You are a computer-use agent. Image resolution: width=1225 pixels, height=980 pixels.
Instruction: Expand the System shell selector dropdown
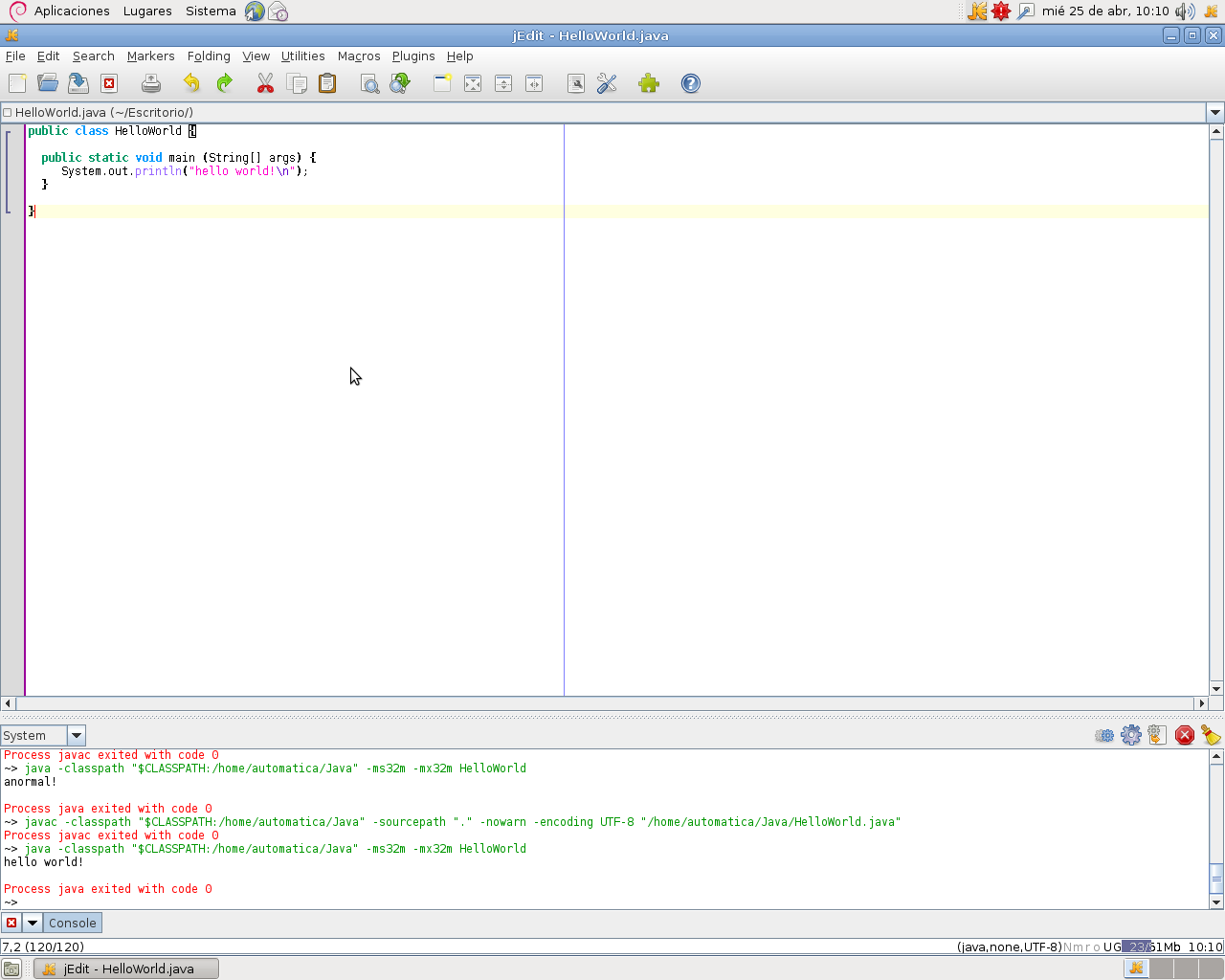tap(77, 735)
